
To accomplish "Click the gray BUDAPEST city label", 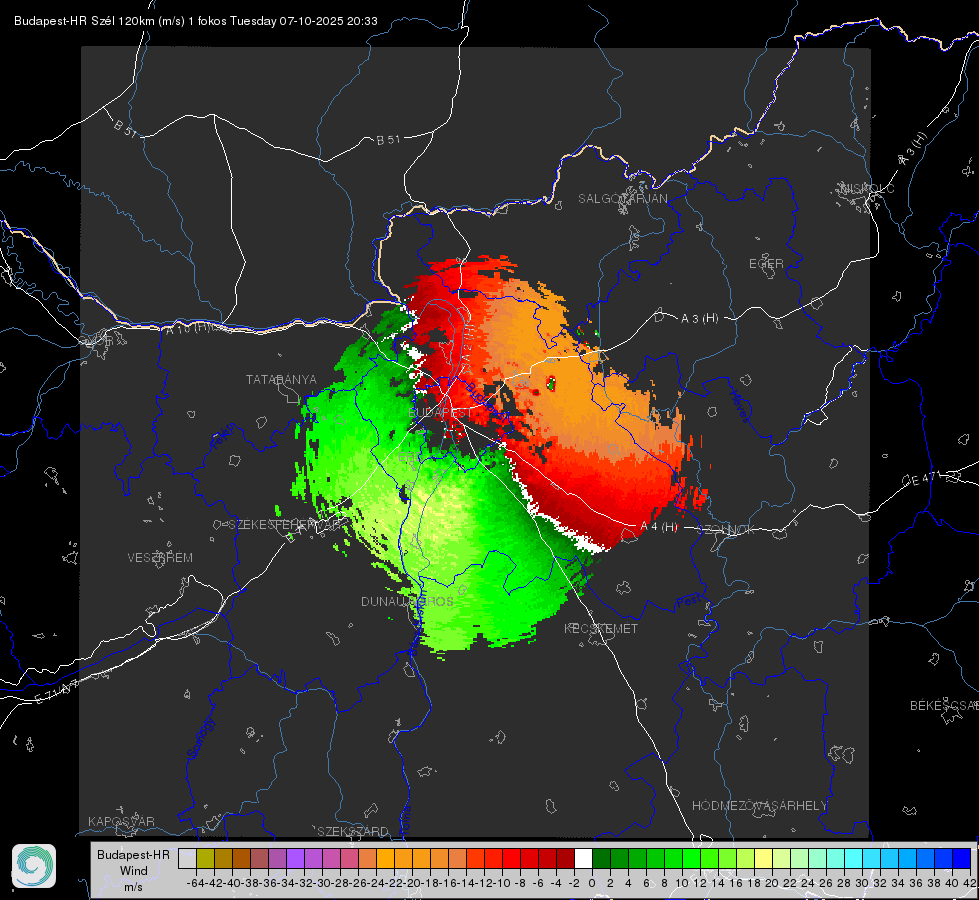I will point(440,413).
